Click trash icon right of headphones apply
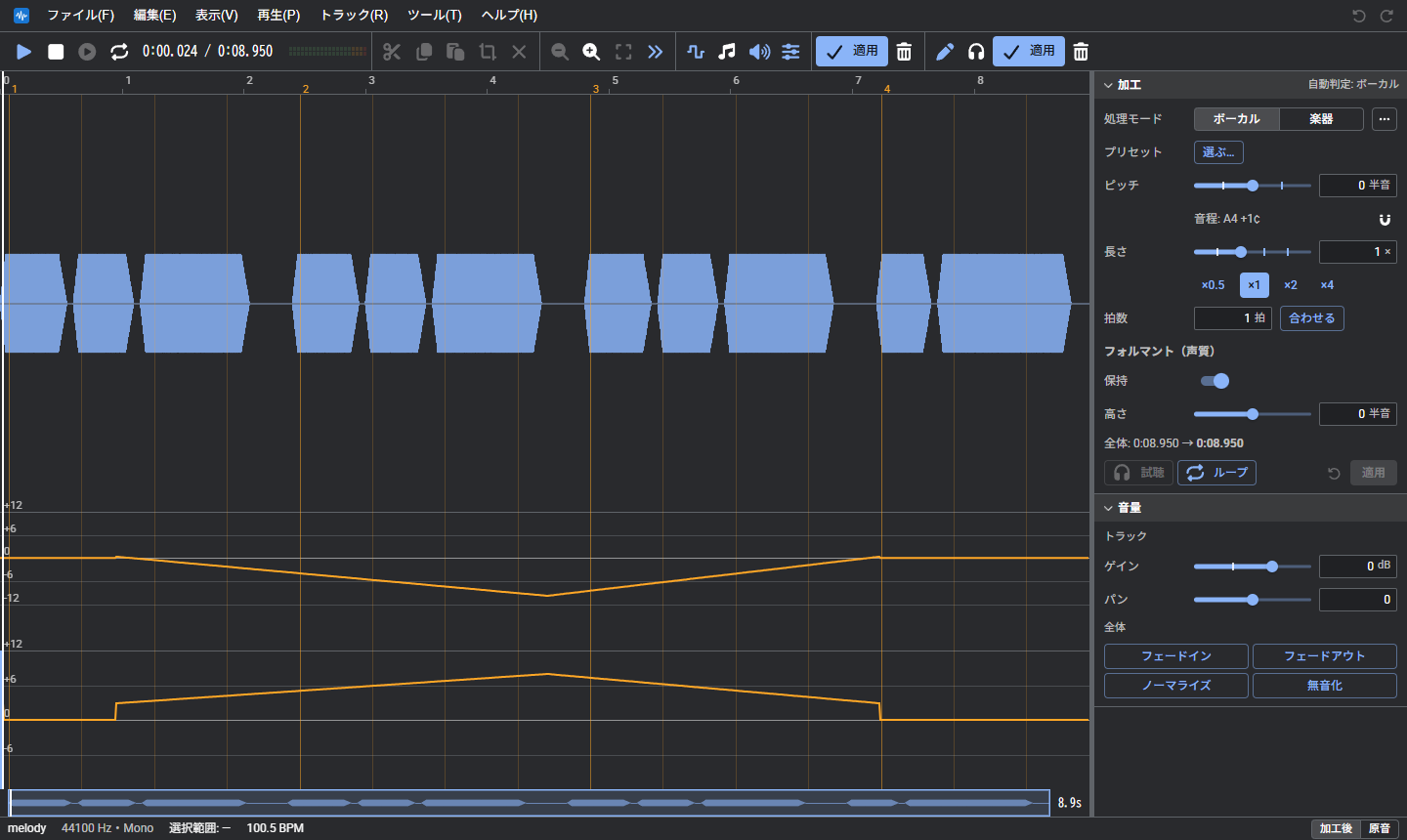This screenshot has height=840, width=1407. (x=1081, y=52)
